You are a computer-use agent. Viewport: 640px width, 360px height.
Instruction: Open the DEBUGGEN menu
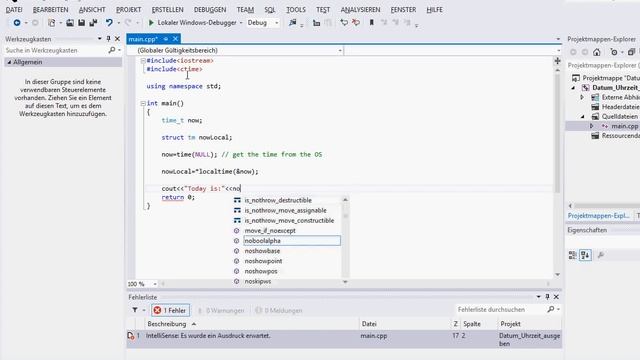click(x=210, y=9)
